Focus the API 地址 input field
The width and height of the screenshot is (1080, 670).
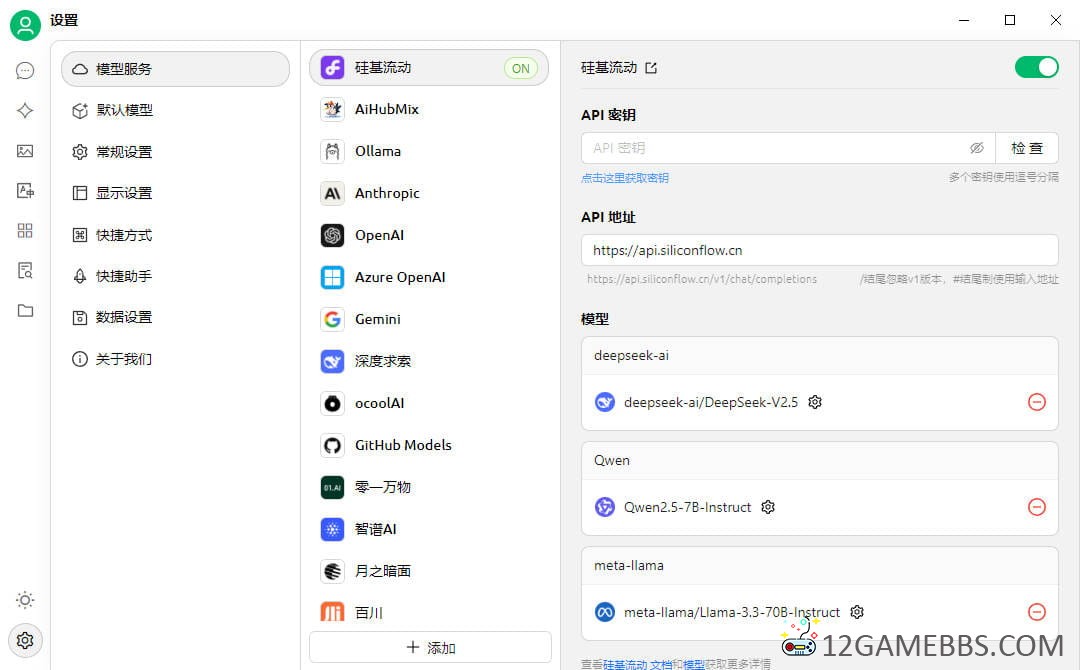[x=820, y=250]
